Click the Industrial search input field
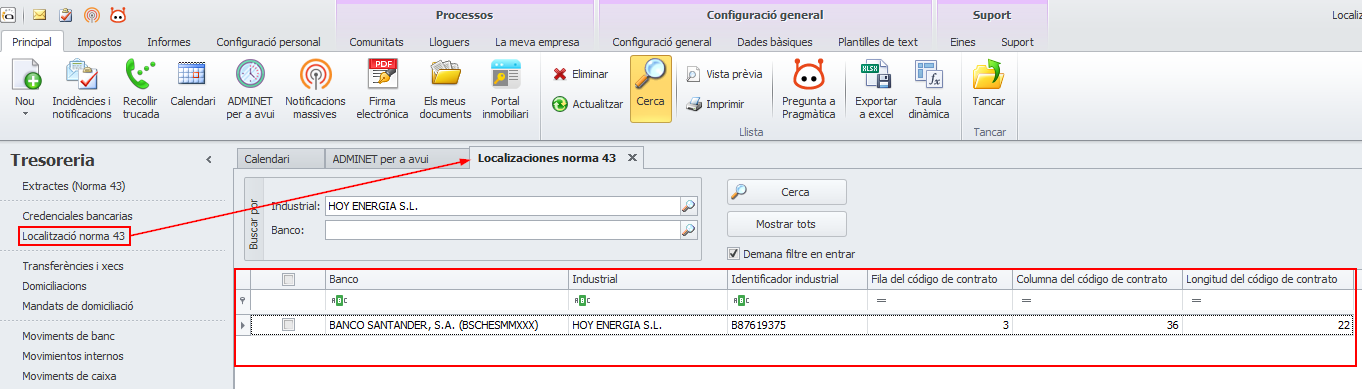Image resolution: width=1362 pixels, height=389 pixels. tap(503, 206)
